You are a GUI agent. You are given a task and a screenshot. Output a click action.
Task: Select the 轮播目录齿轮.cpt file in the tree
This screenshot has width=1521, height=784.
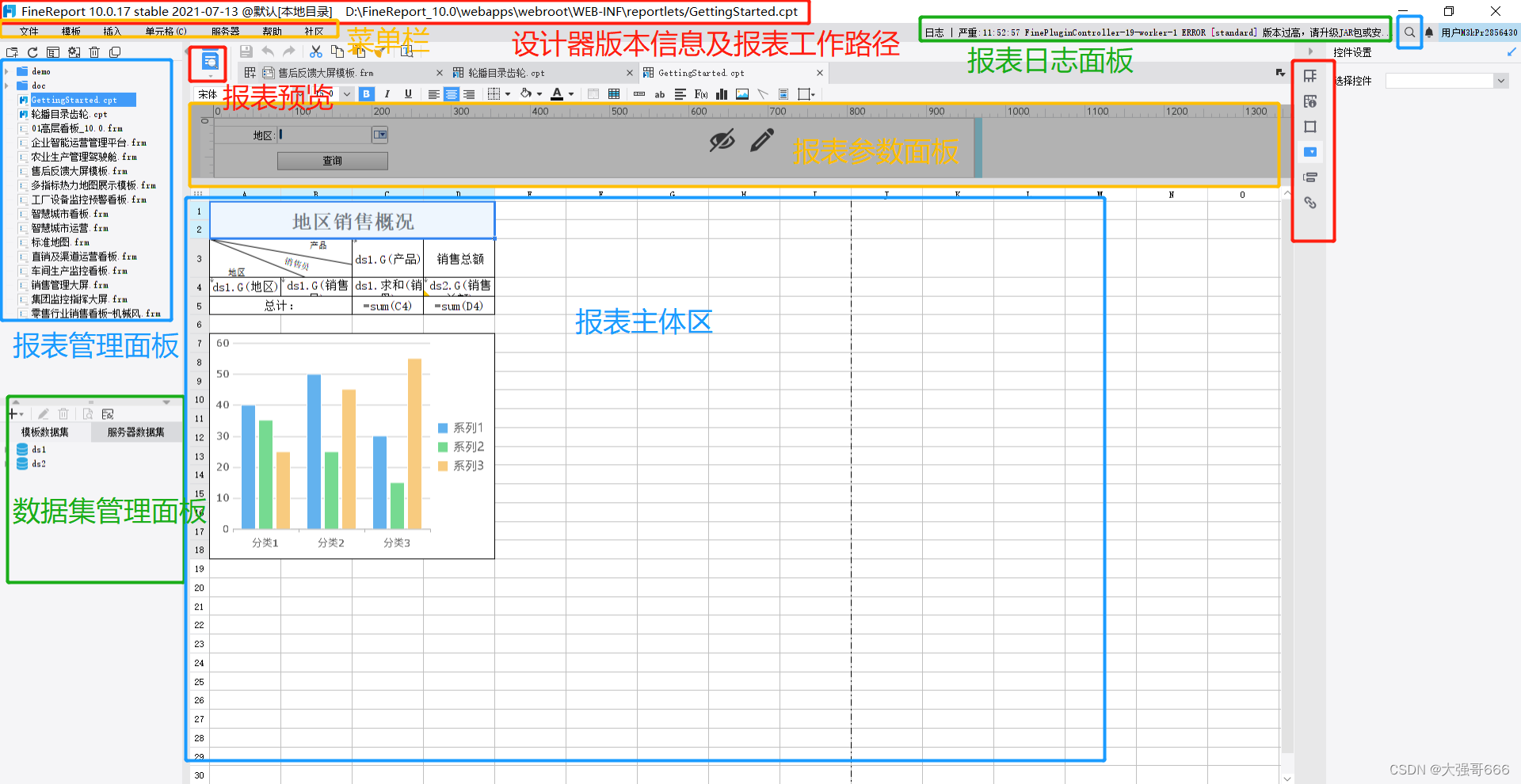pyautogui.click(x=69, y=114)
